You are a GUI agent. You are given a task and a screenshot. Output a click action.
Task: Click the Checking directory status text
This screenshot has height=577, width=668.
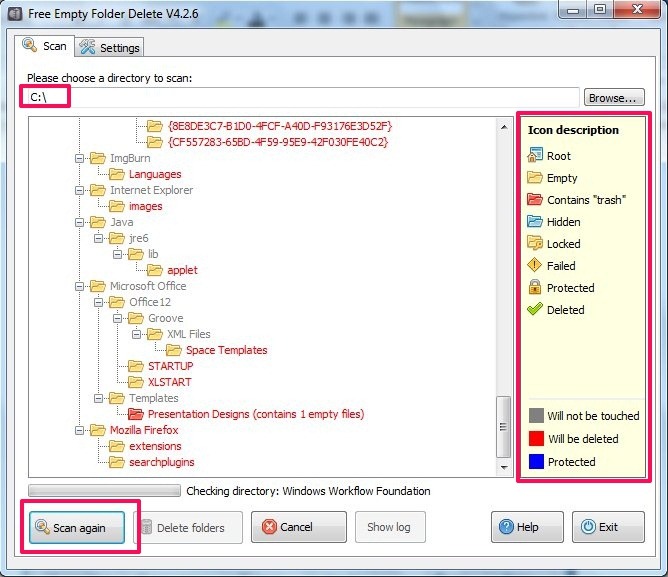308,491
